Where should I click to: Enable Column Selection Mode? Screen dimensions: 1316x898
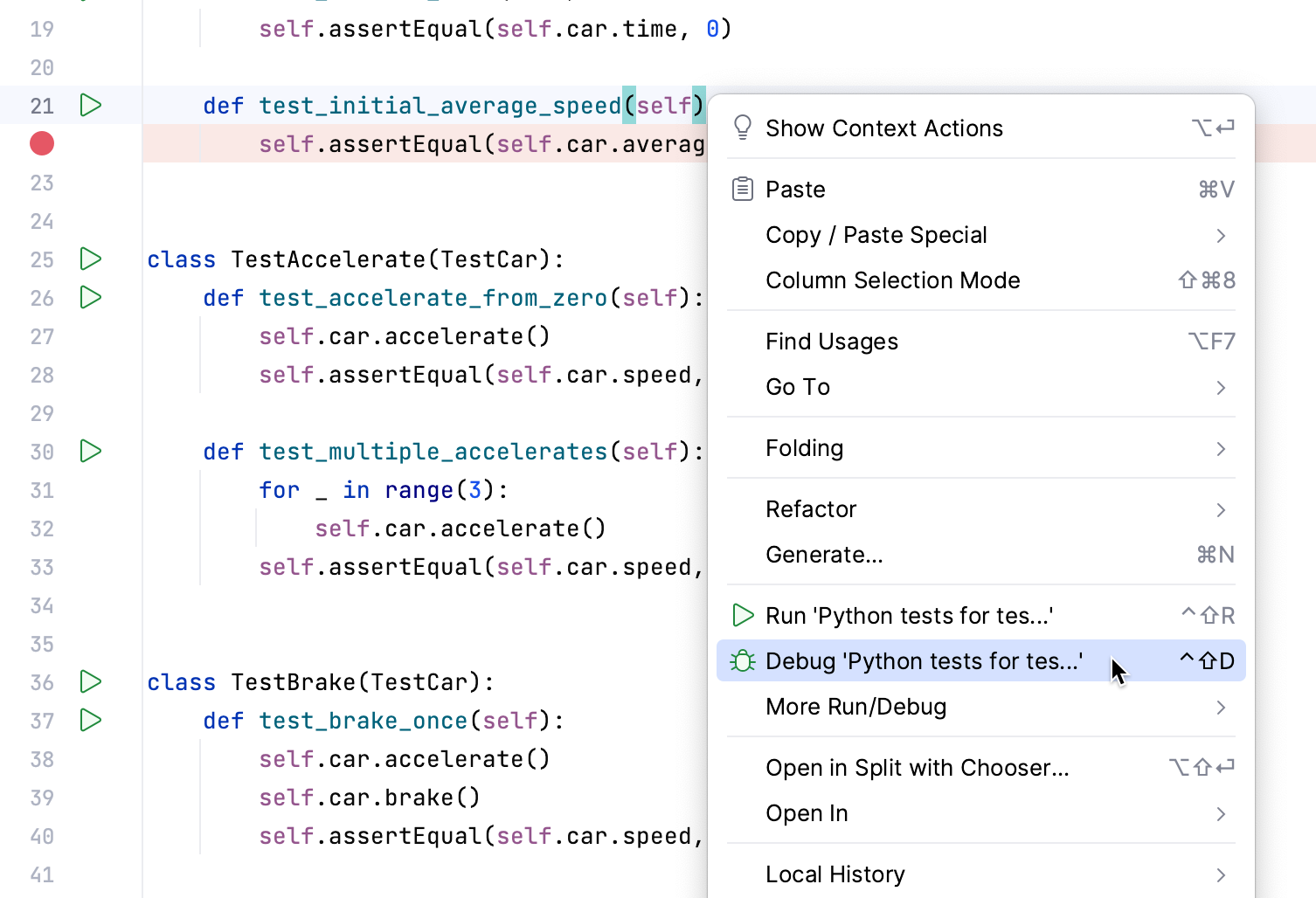tap(892, 280)
